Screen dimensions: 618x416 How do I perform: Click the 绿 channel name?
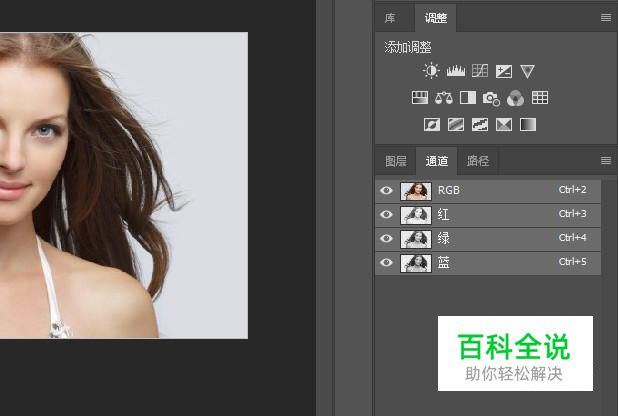tap(443, 239)
